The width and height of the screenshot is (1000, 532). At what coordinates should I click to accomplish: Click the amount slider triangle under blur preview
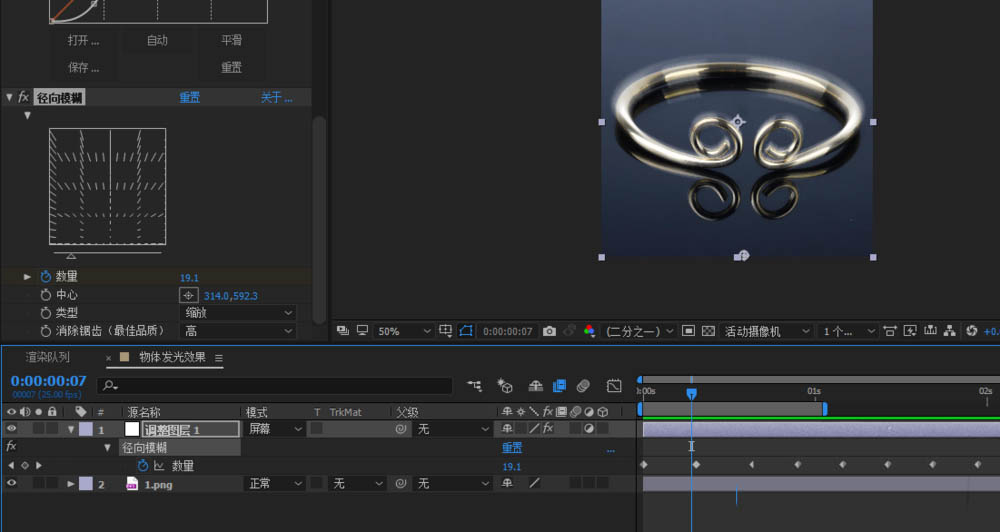pyautogui.click(x=71, y=256)
